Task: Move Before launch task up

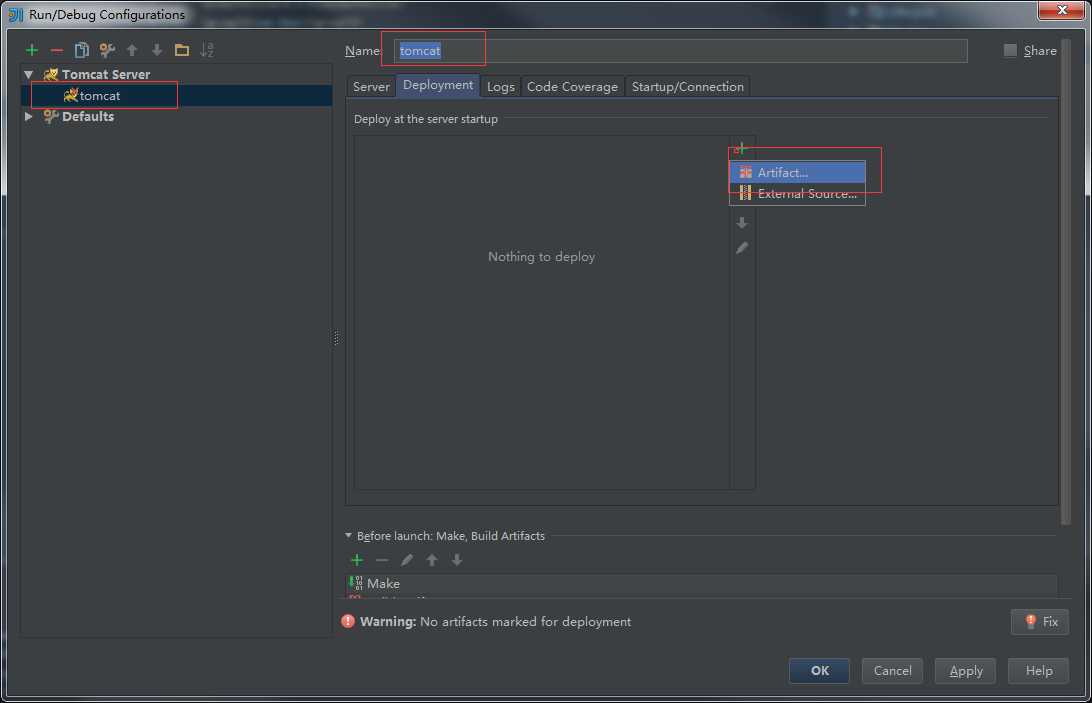Action: (432, 560)
